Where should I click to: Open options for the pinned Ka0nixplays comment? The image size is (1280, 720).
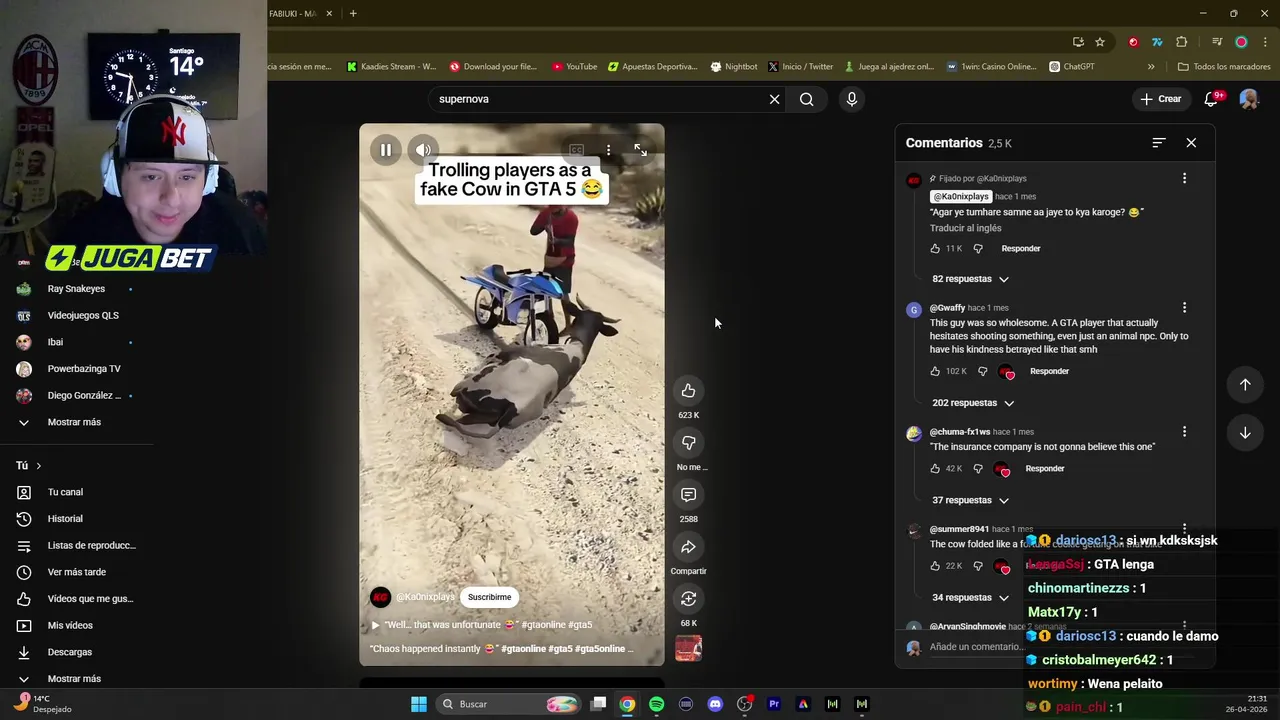coord(1184,178)
